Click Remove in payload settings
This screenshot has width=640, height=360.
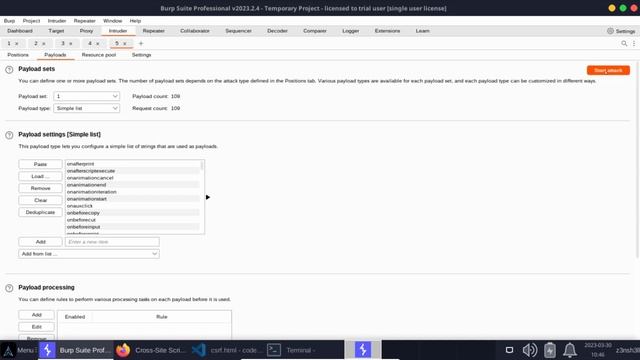click(x=40, y=188)
